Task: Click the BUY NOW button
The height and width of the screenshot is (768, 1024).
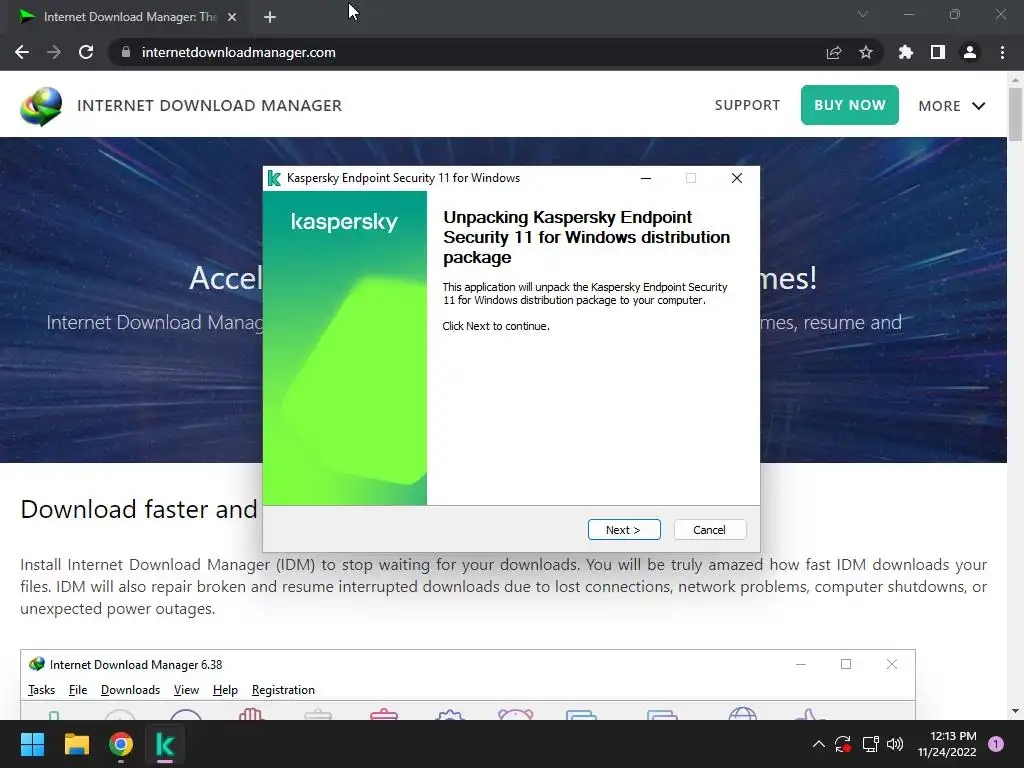Action: click(850, 105)
